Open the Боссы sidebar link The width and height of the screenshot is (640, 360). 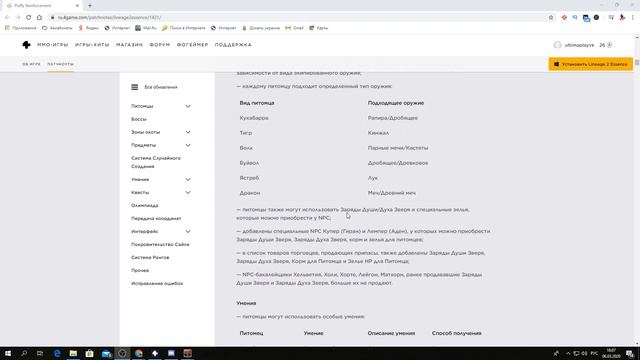coord(139,119)
